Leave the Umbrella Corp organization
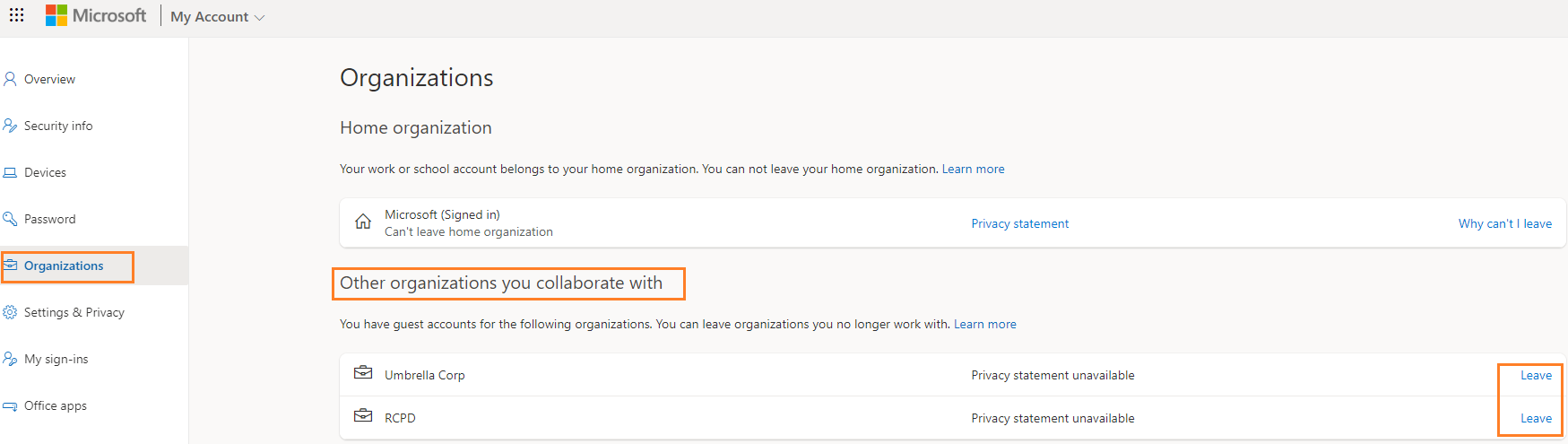The image size is (1568, 444). pos(1536,375)
